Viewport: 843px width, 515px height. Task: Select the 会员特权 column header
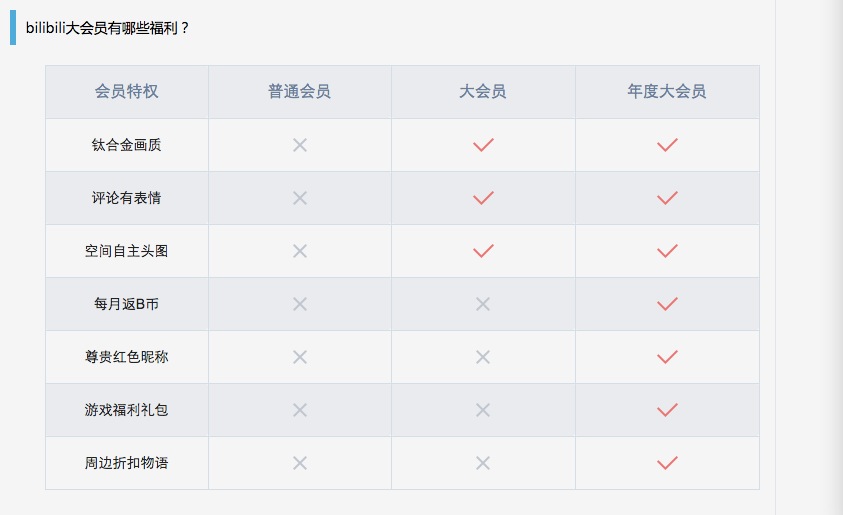tap(126, 92)
